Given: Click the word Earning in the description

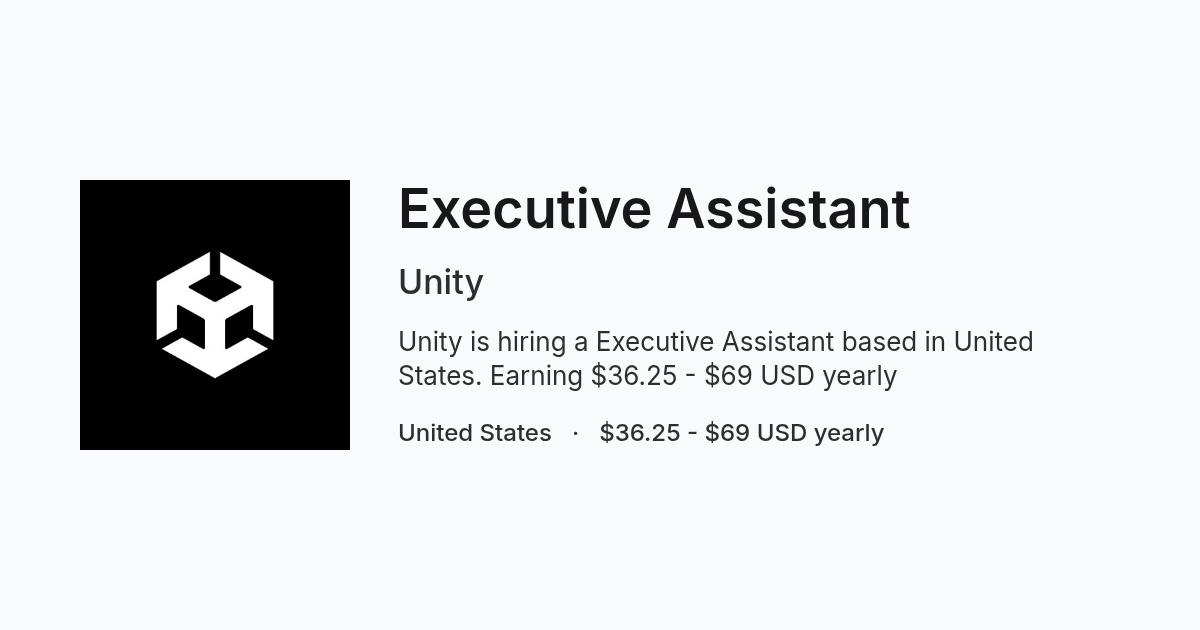Looking at the screenshot, I should click(536, 377).
